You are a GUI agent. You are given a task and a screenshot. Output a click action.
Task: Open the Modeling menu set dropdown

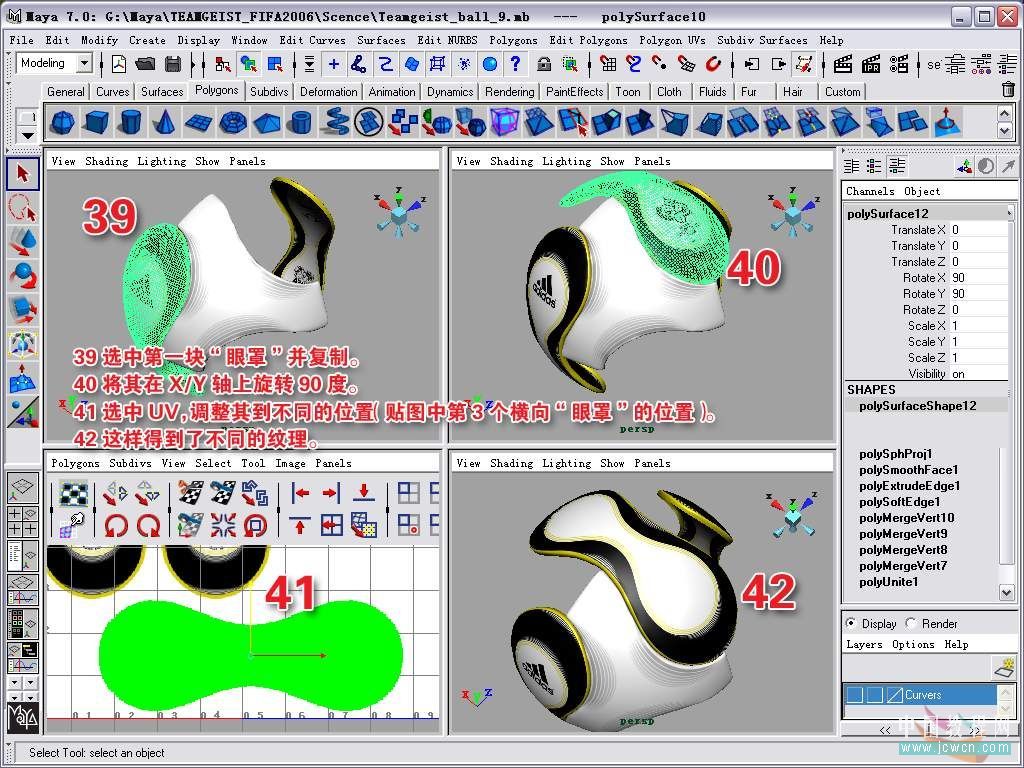pos(84,63)
